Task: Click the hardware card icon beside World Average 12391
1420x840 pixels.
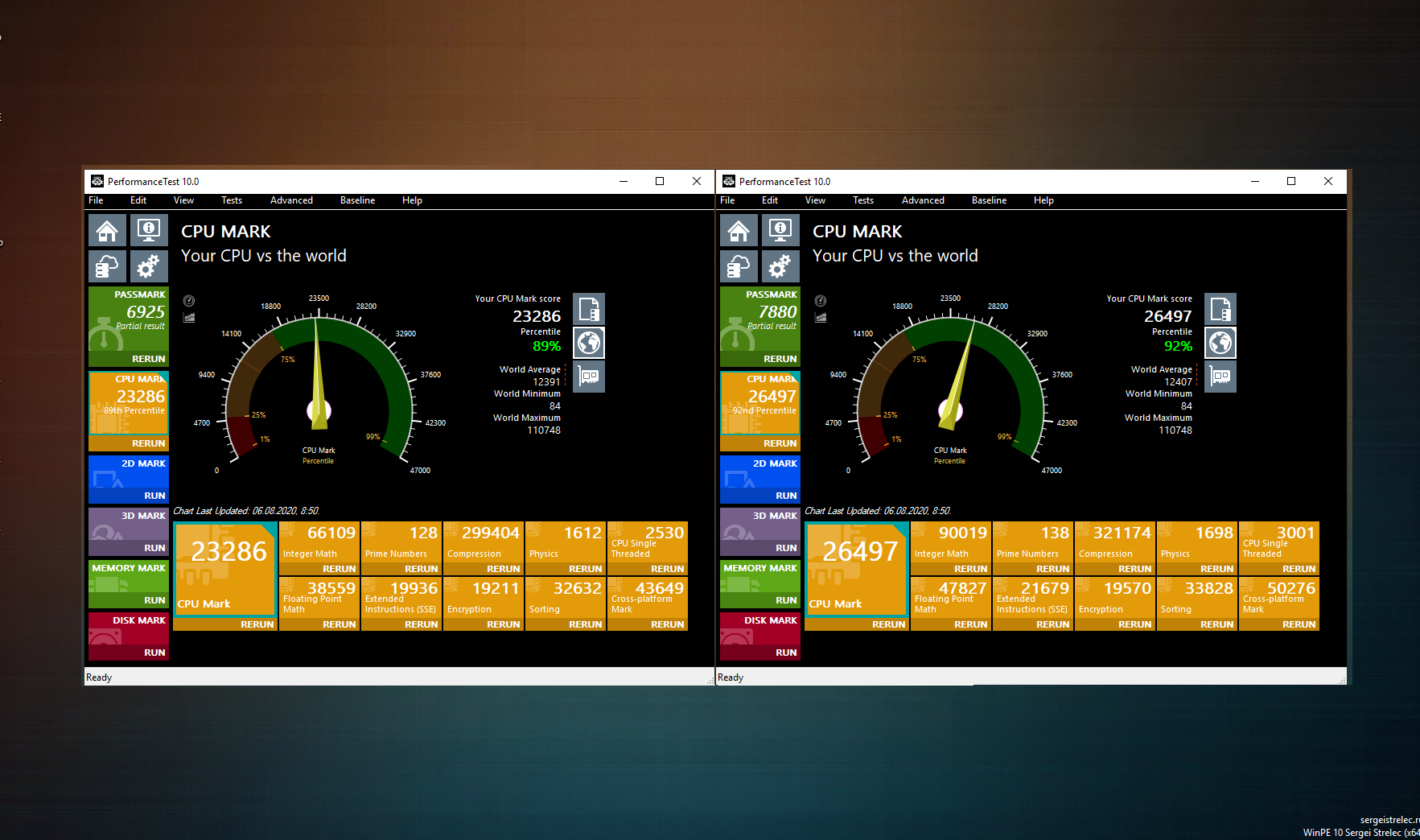Action: 589,377
